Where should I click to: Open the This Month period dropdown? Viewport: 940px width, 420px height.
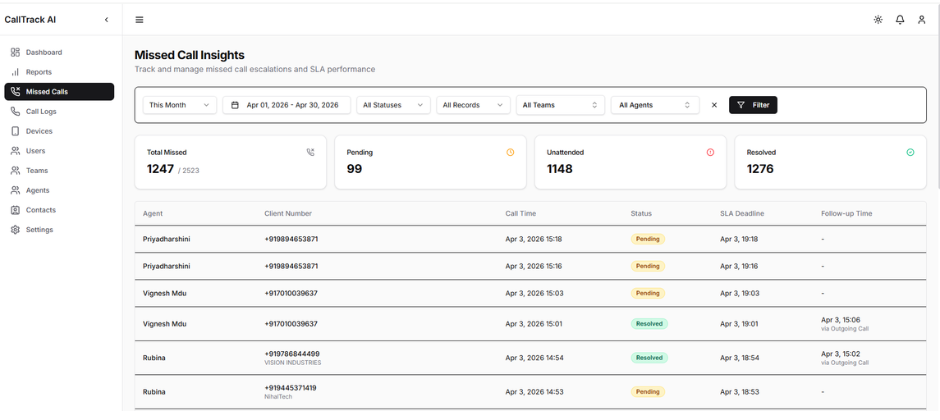179,105
